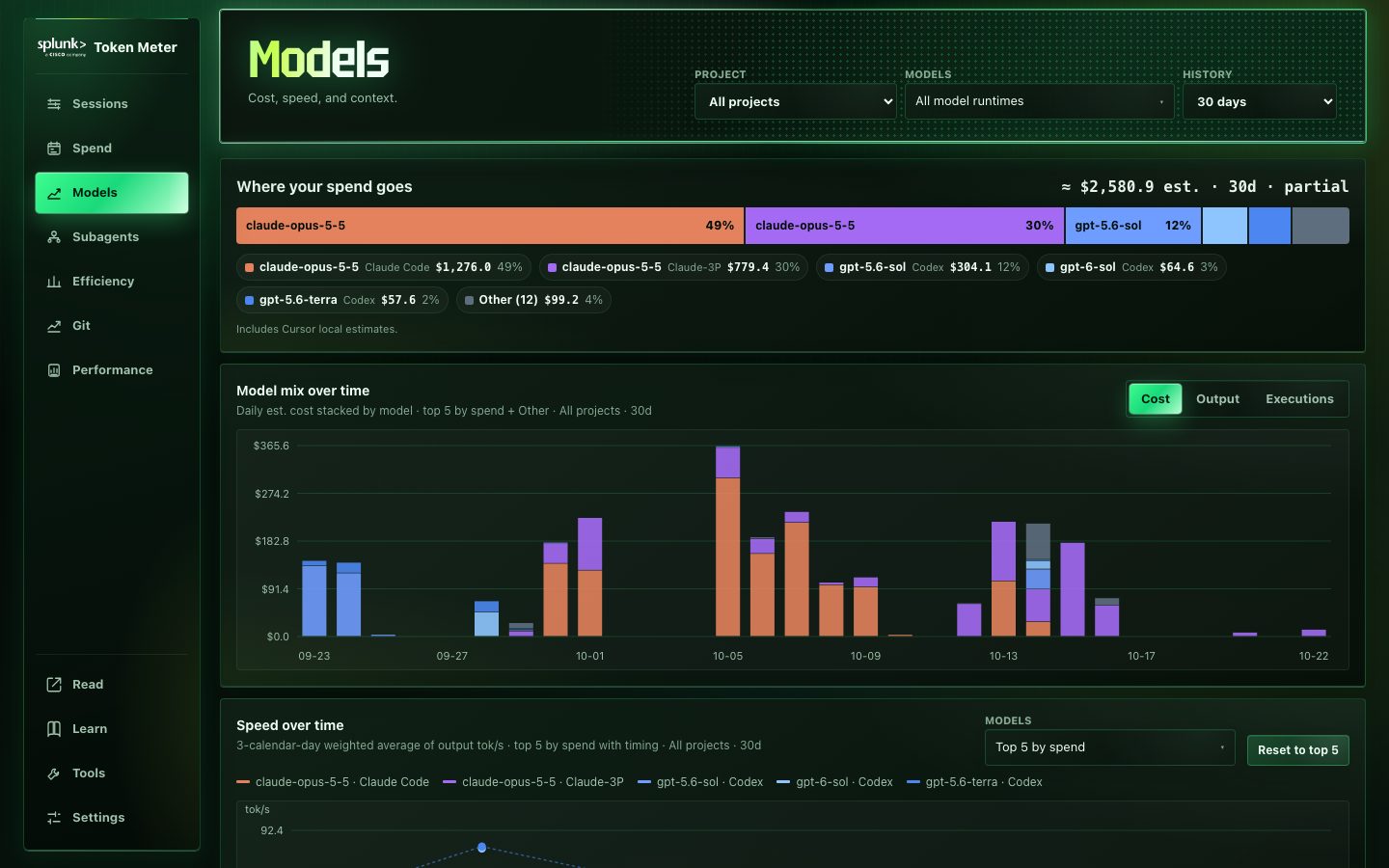Image resolution: width=1389 pixels, height=868 pixels.
Task: Open the Top 5 by spend dropdown
Action: point(1109,747)
